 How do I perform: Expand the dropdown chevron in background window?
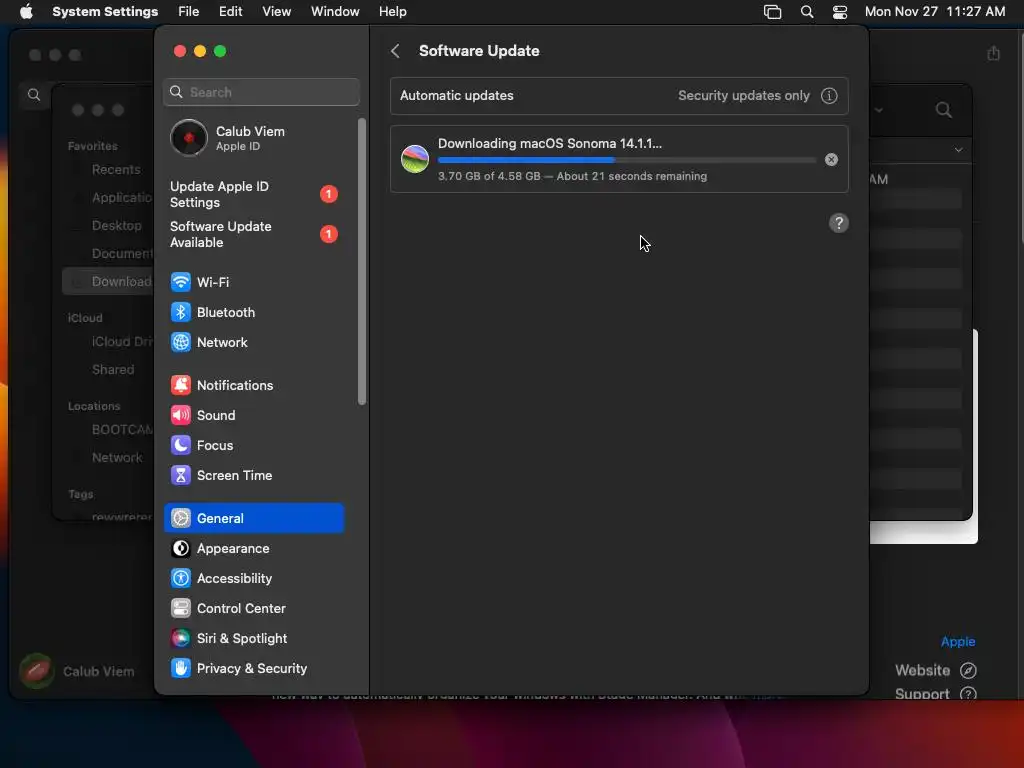pyautogui.click(x=958, y=150)
